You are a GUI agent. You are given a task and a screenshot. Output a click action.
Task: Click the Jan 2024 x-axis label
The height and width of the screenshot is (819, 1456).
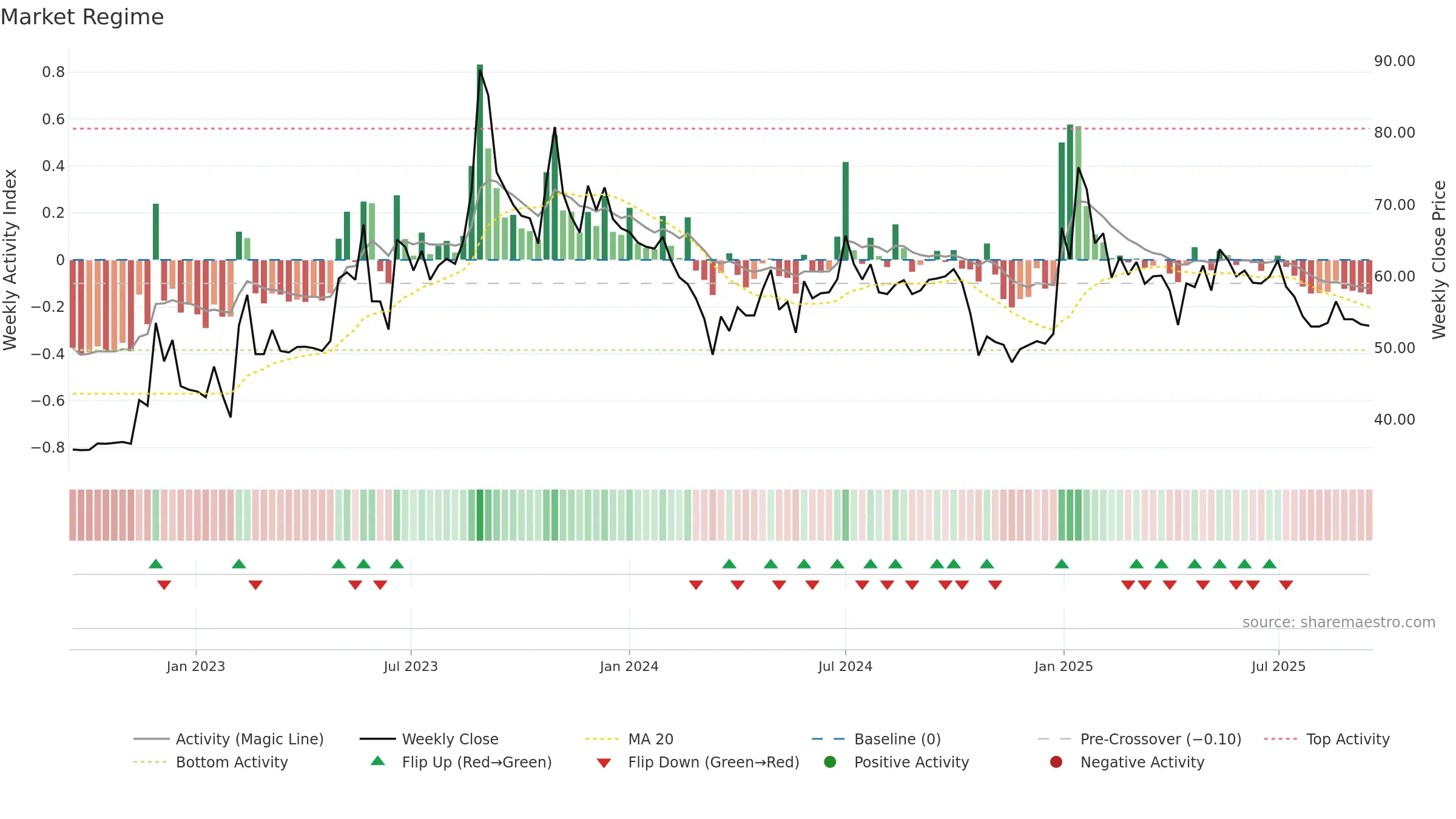click(629, 666)
